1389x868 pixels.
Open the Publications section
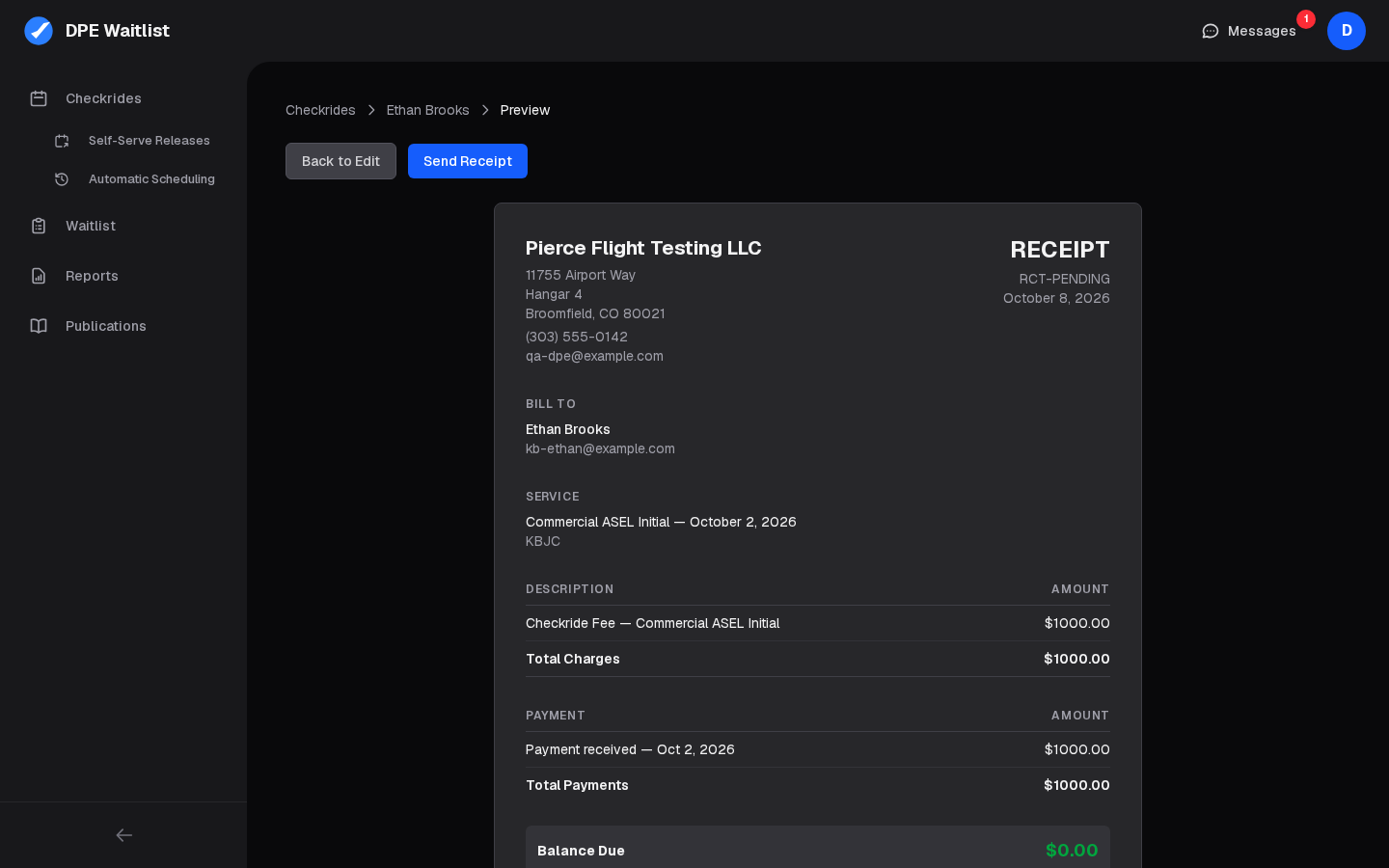click(x=106, y=326)
